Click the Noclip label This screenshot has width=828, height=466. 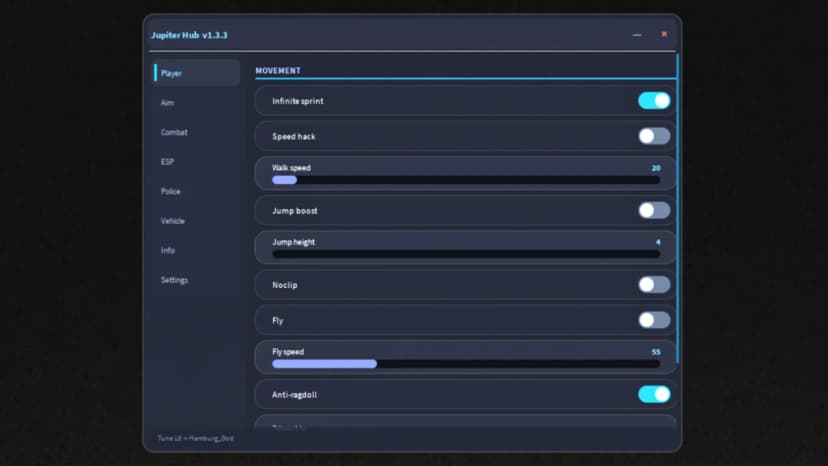(x=285, y=285)
